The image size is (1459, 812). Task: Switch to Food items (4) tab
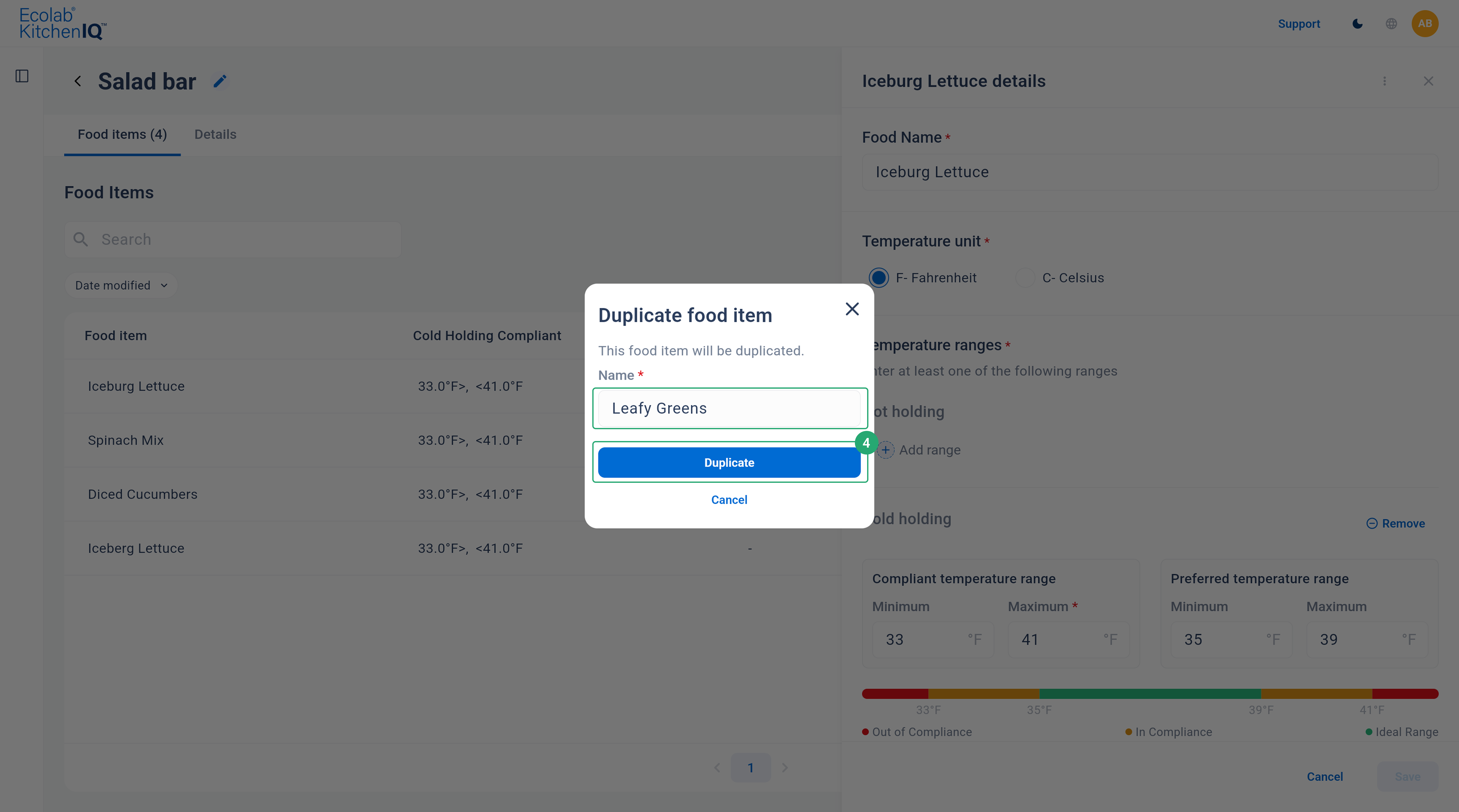(x=122, y=135)
